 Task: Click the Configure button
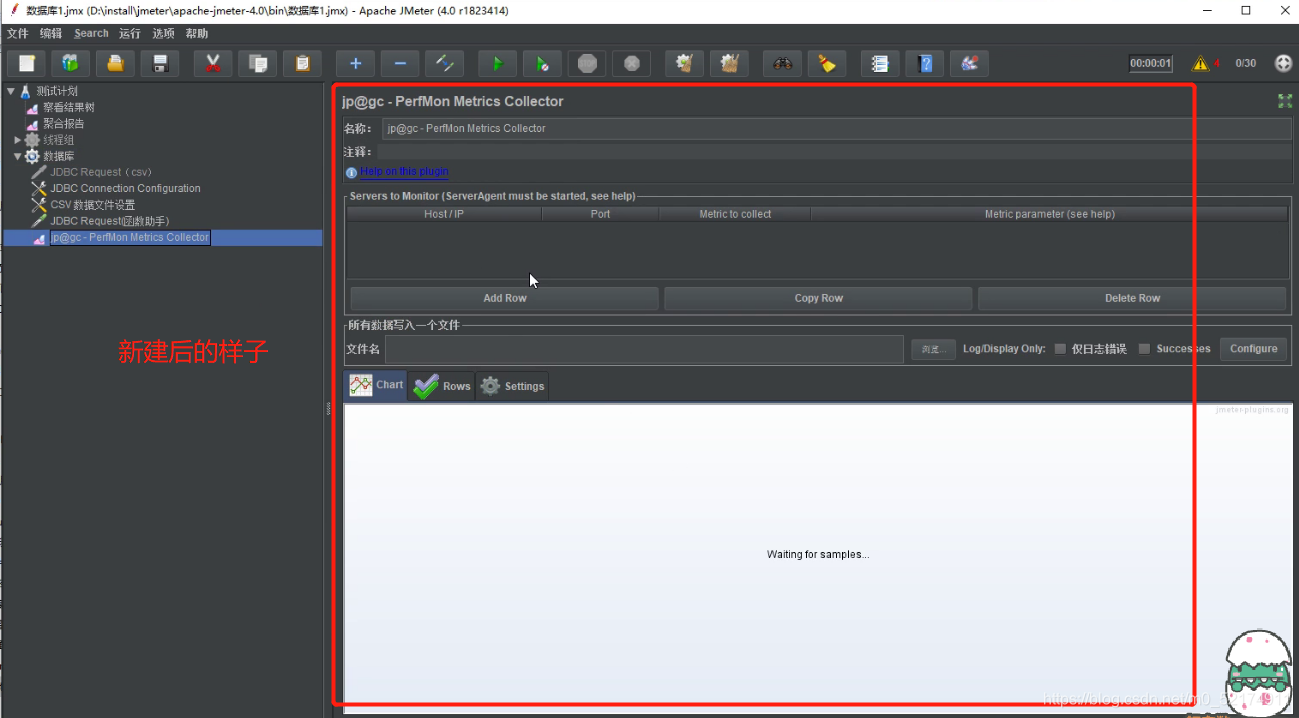pos(1253,349)
